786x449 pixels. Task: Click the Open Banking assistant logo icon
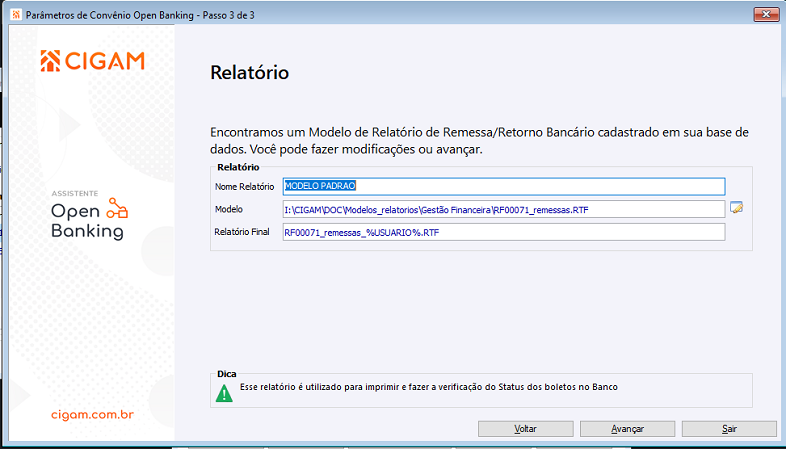(118, 208)
